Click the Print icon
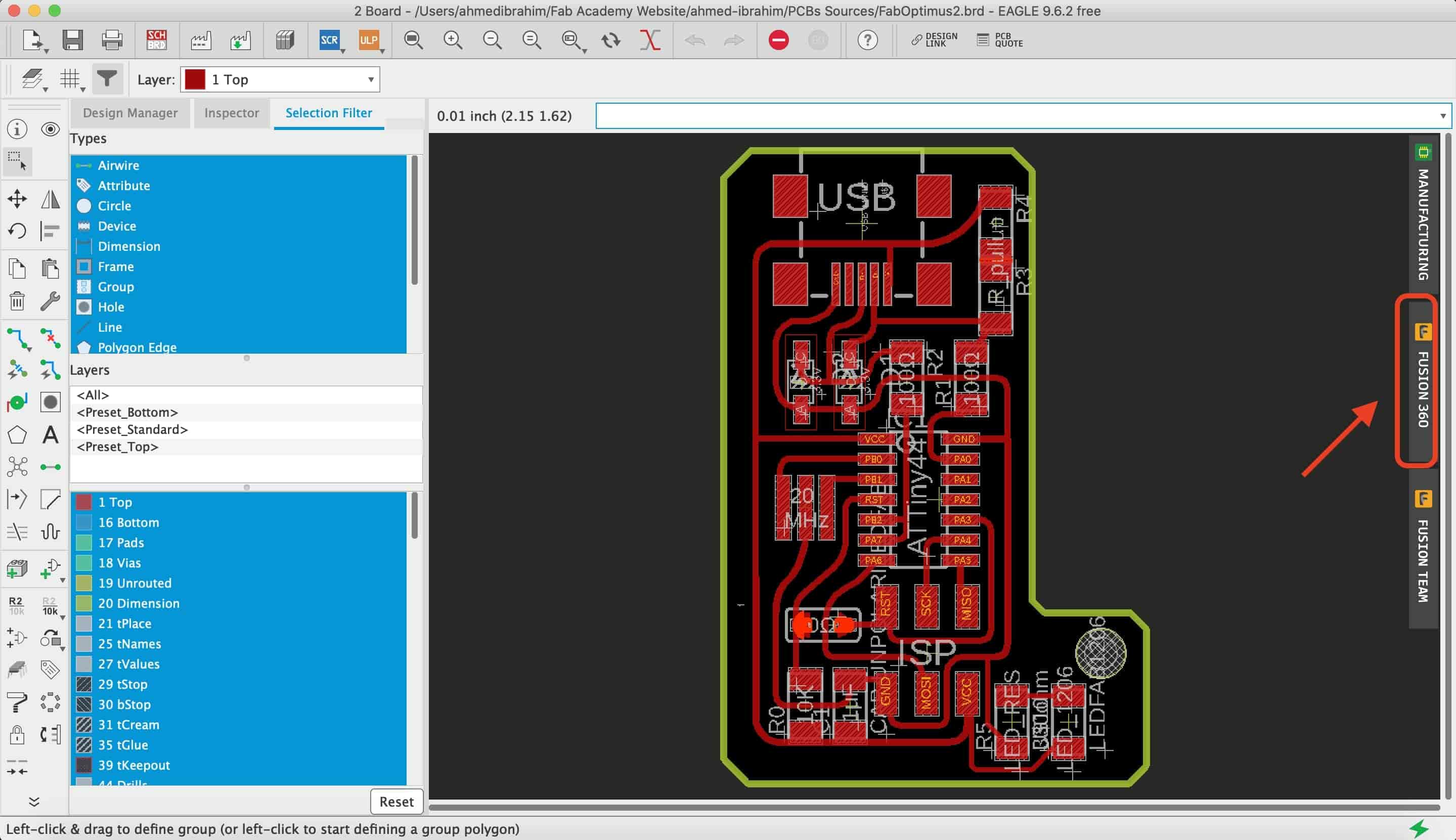The width and height of the screenshot is (1456, 840). (112, 40)
